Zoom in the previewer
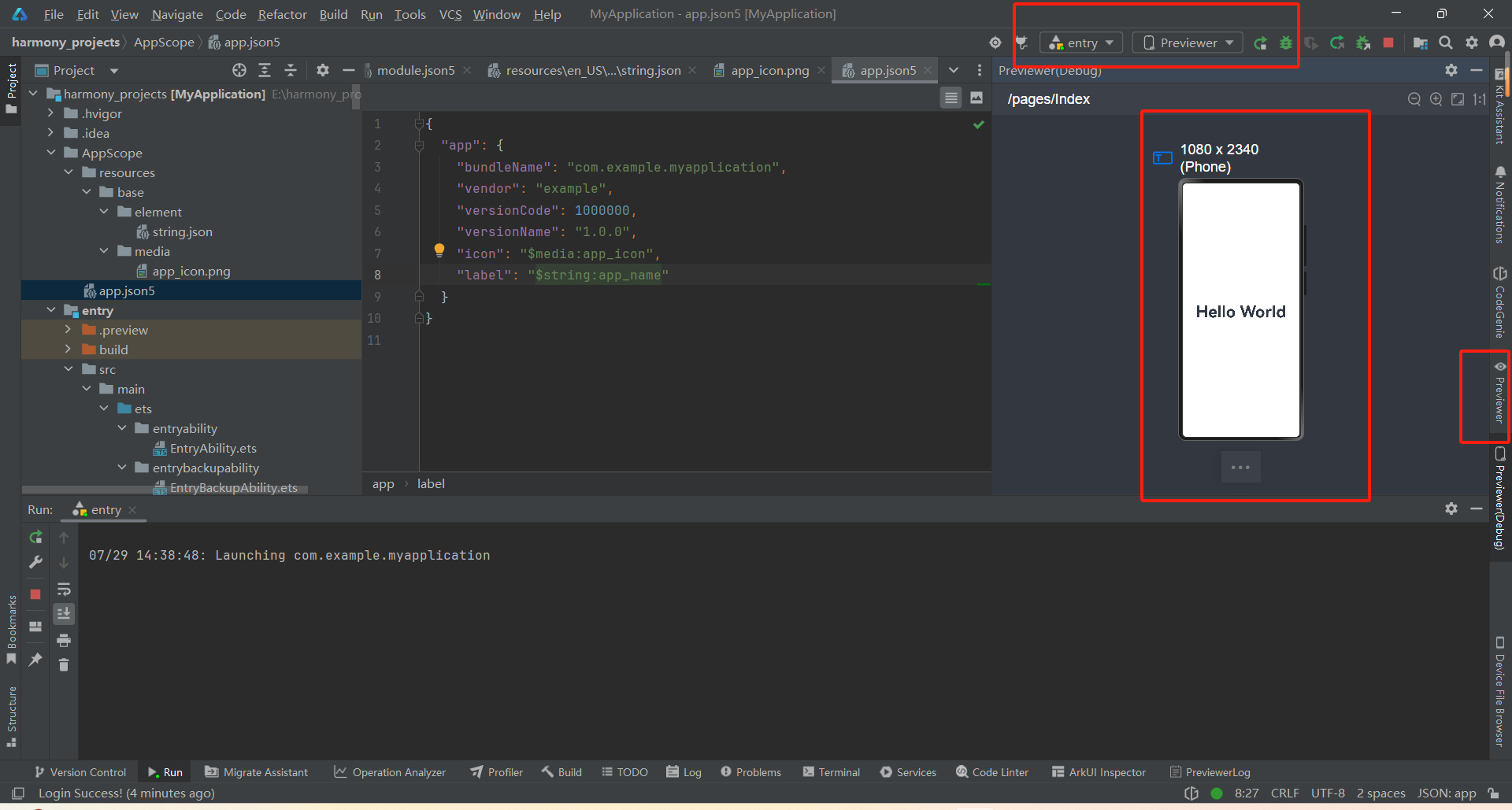Screen dimensions: 1512x810 [1436, 99]
